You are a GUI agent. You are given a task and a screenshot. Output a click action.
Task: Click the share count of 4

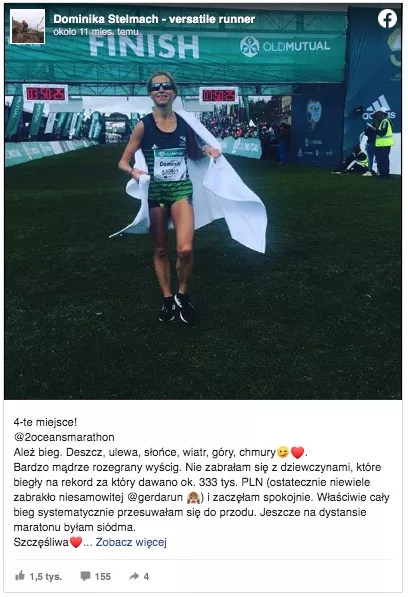click(x=146, y=576)
